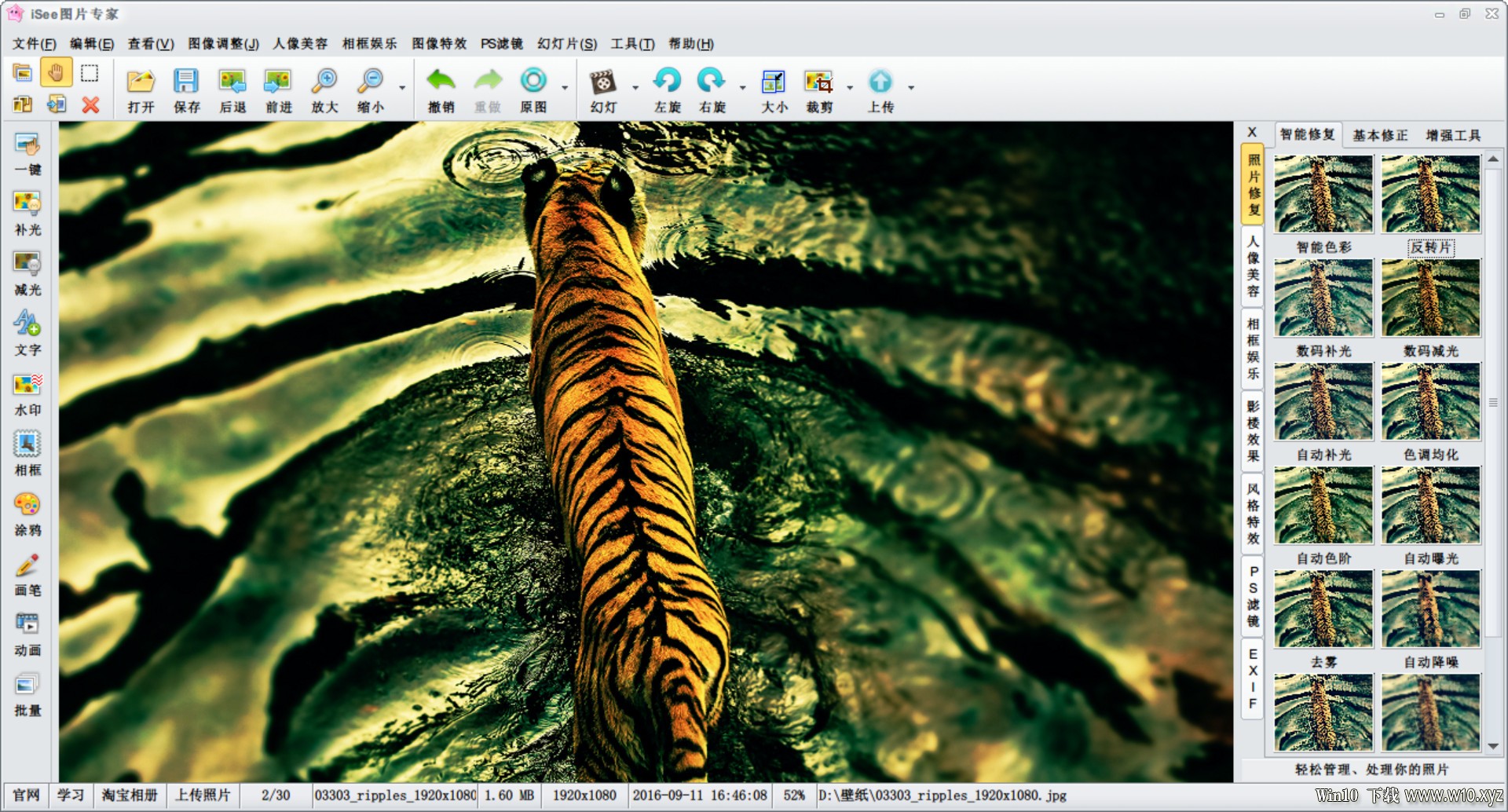Expand dropdown arrow next to 原图
This screenshot has height=812, width=1508.
(x=564, y=87)
